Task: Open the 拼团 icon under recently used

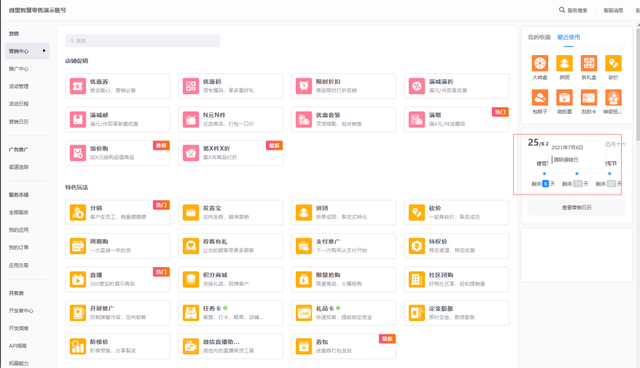Action: coord(564,63)
